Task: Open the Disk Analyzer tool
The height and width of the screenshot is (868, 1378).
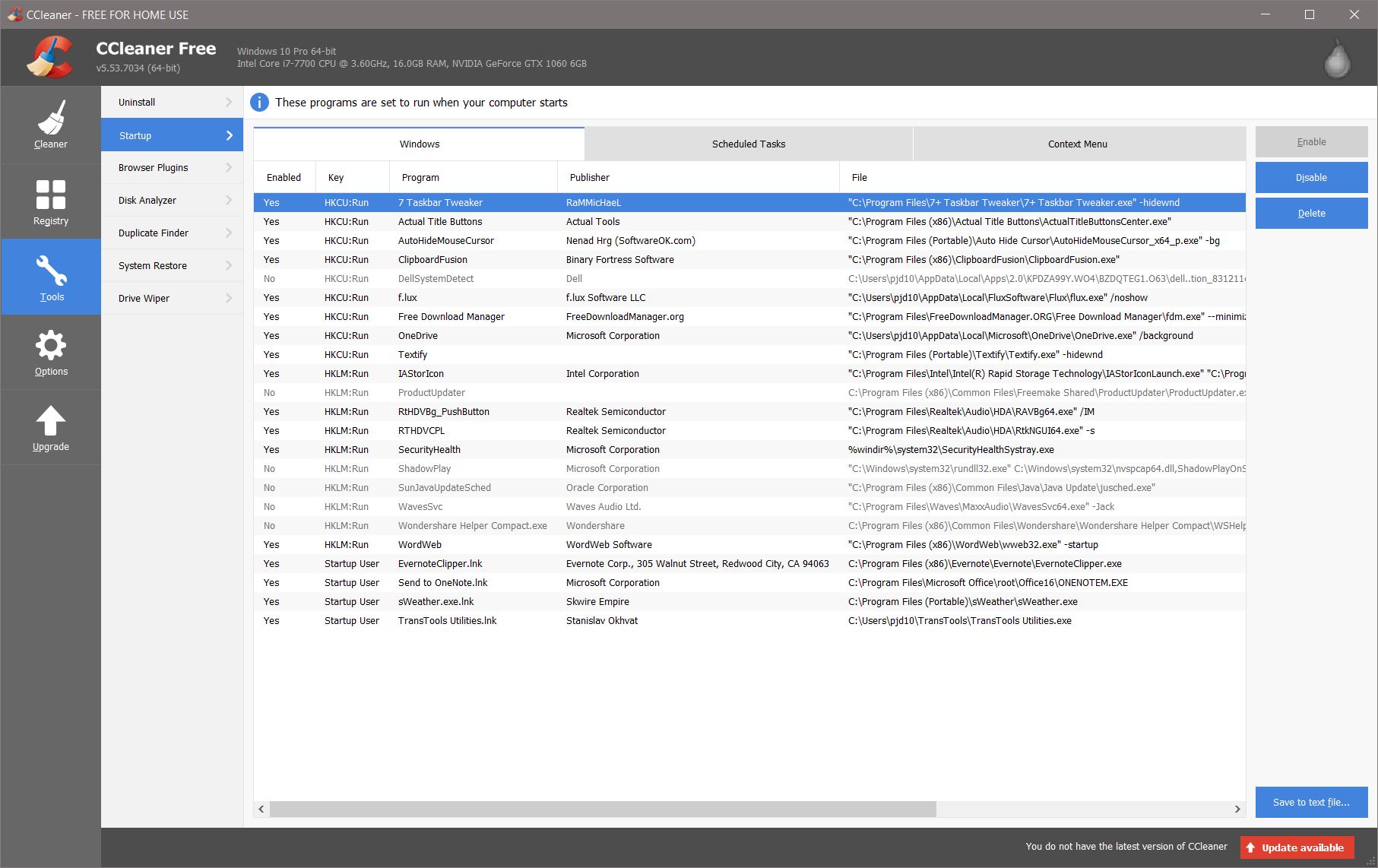Action: coord(172,200)
